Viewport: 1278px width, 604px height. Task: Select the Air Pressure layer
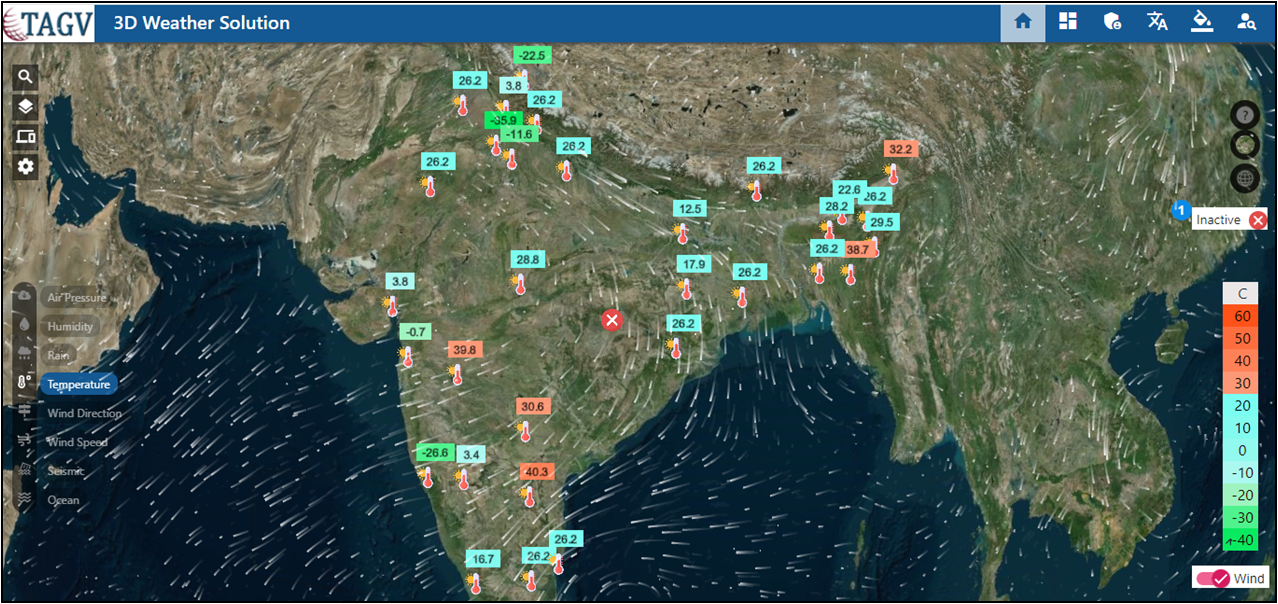(x=76, y=298)
